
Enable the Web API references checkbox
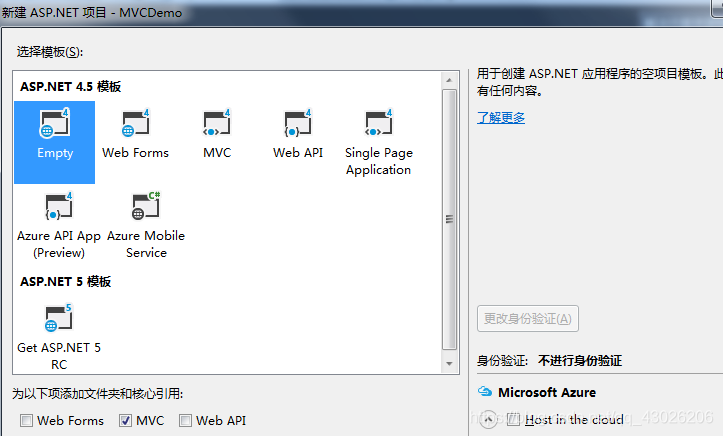[x=185, y=420]
